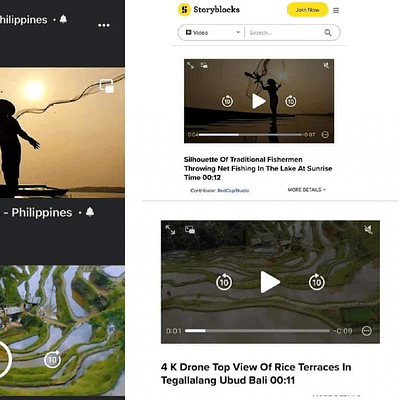Skip forward 10 seconds on fisherman video
This screenshot has height=400, width=400.
291,101
